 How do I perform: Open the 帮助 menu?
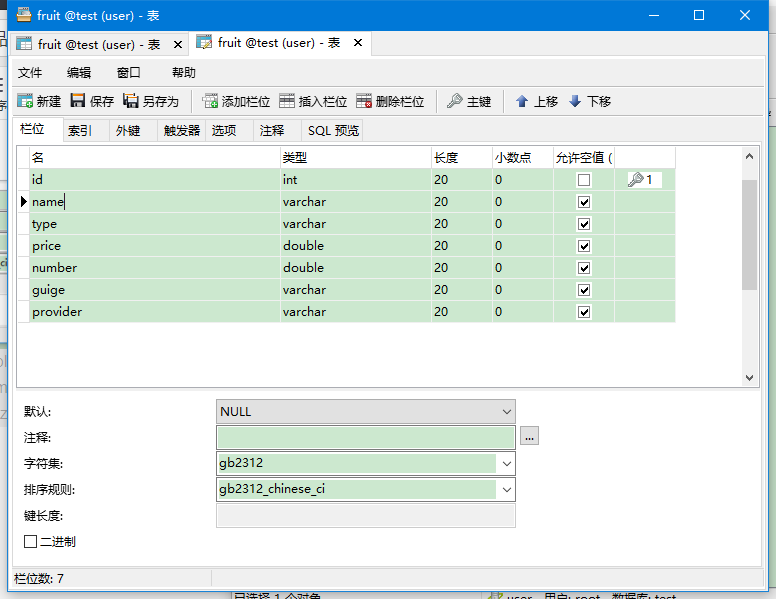click(x=184, y=73)
